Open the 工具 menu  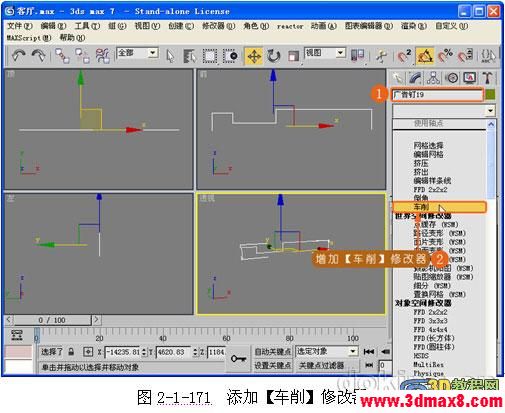click(x=87, y=26)
